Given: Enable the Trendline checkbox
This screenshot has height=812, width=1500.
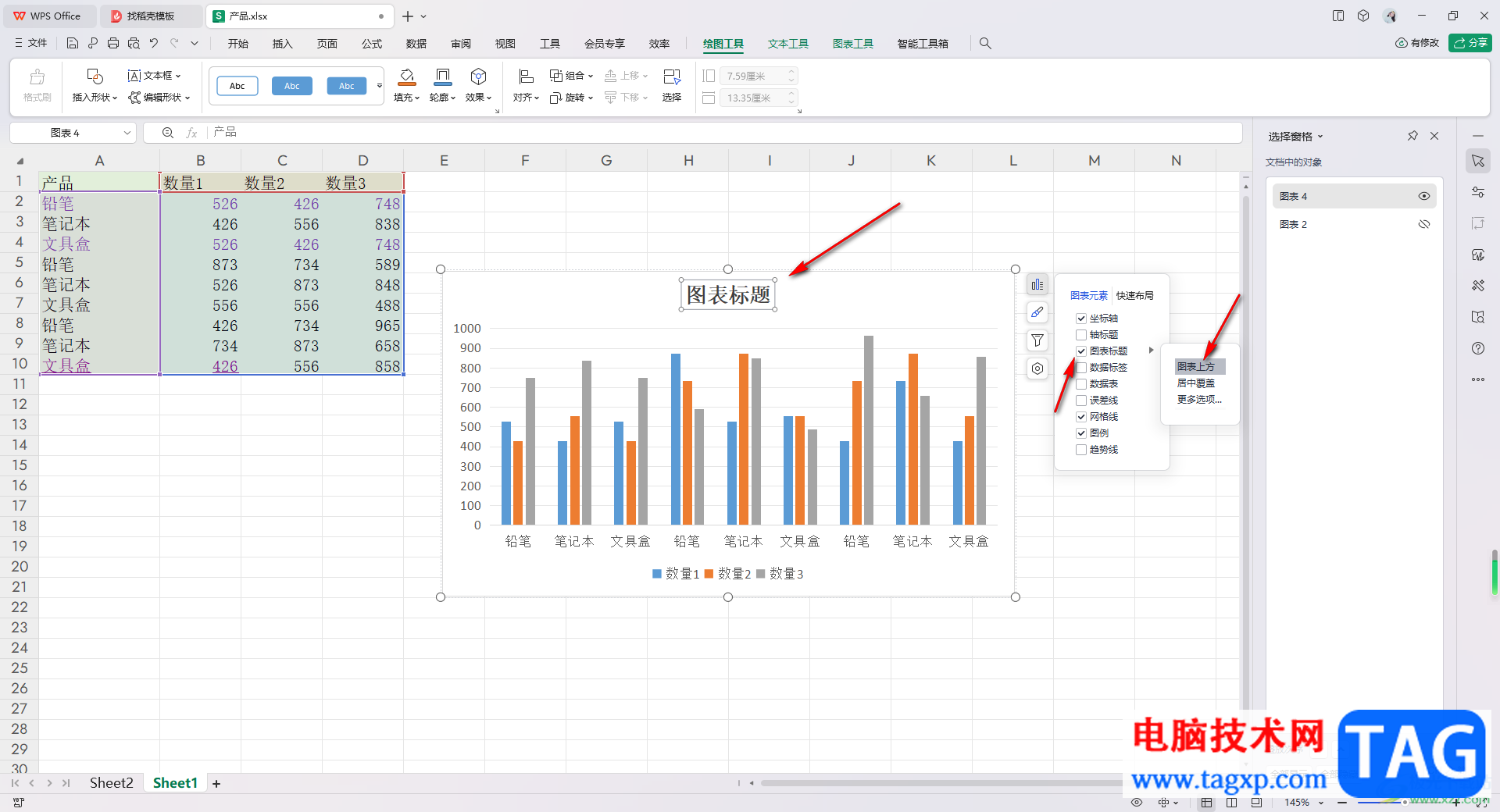Looking at the screenshot, I should pyautogui.click(x=1081, y=450).
